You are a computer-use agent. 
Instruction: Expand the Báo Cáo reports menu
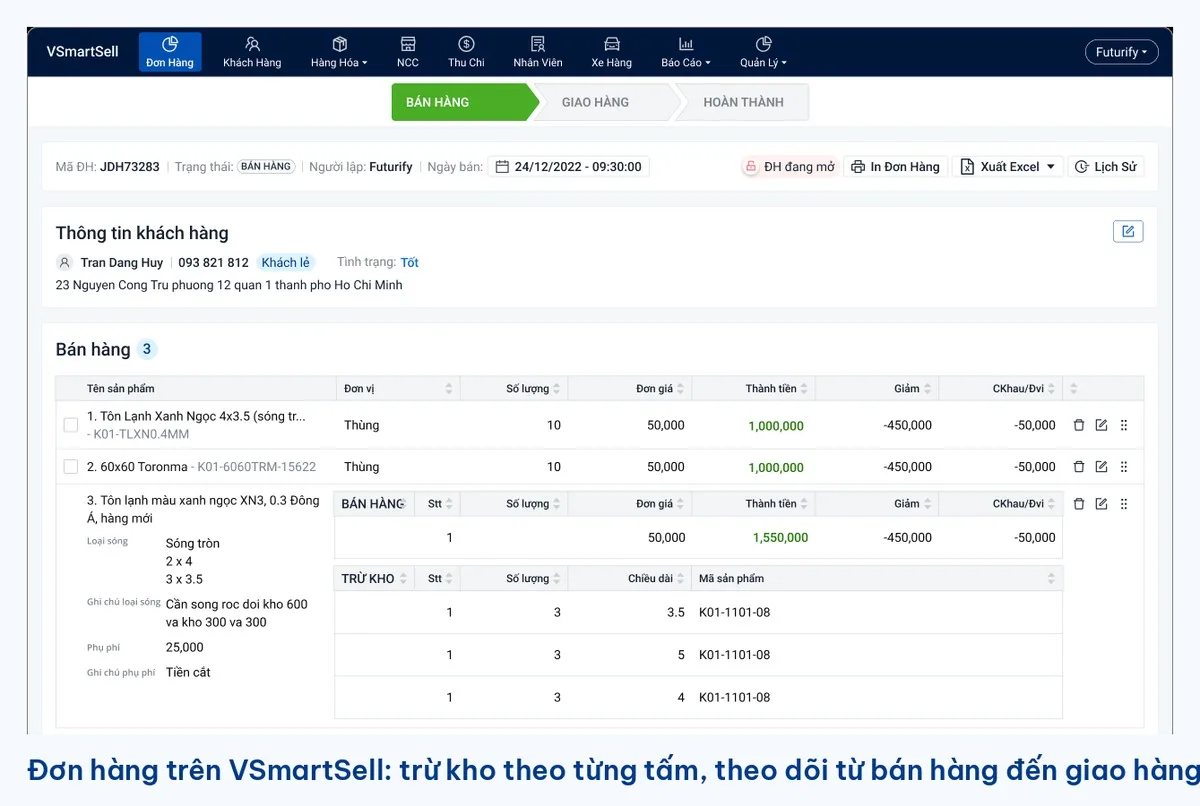pyautogui.click(x=686, y=52)
